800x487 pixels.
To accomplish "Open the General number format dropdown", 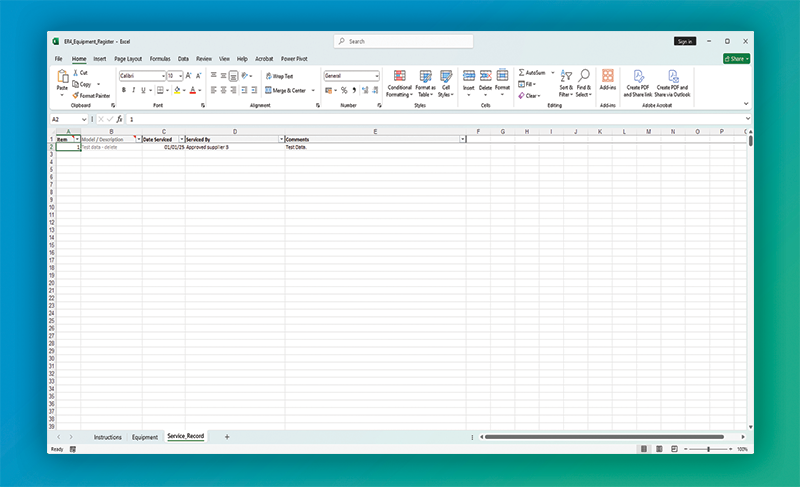I will [377, 76].
